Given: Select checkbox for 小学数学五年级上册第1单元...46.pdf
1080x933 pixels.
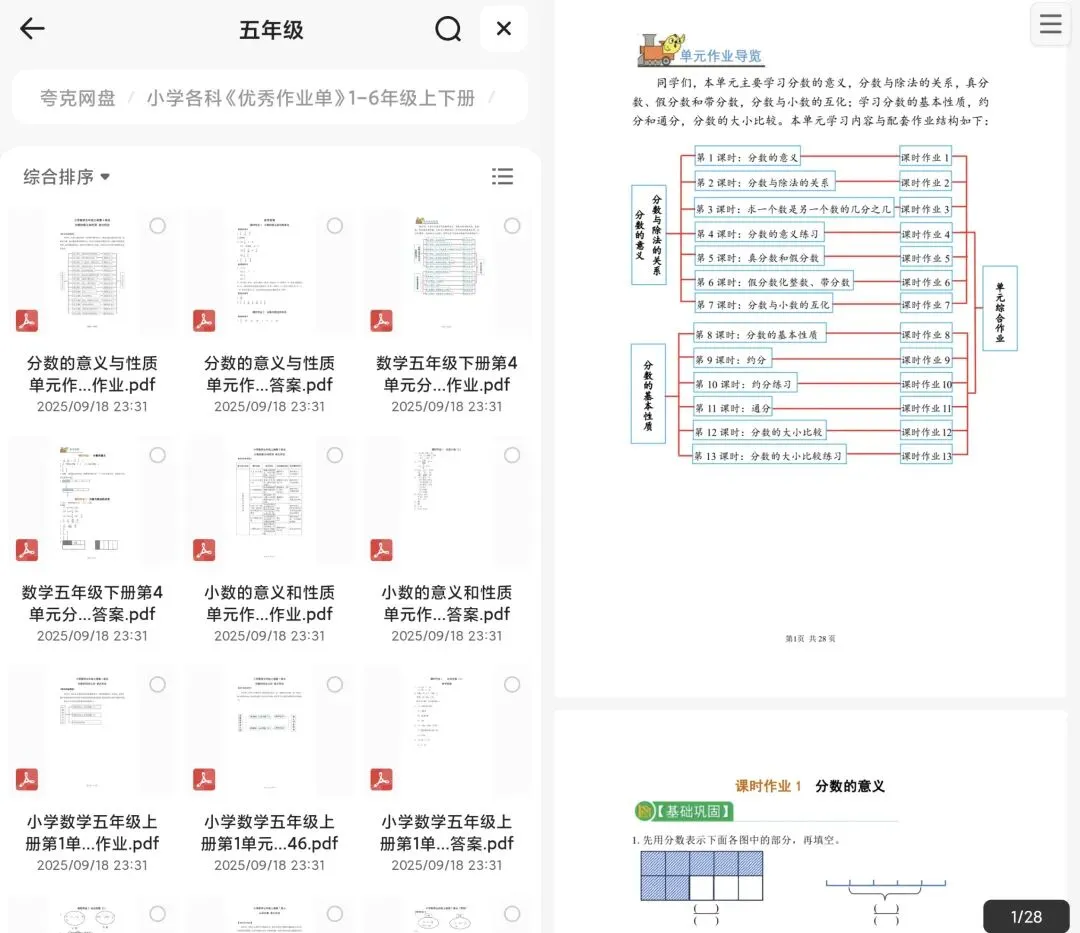Looking at the screenshot, I should [335, 684].
